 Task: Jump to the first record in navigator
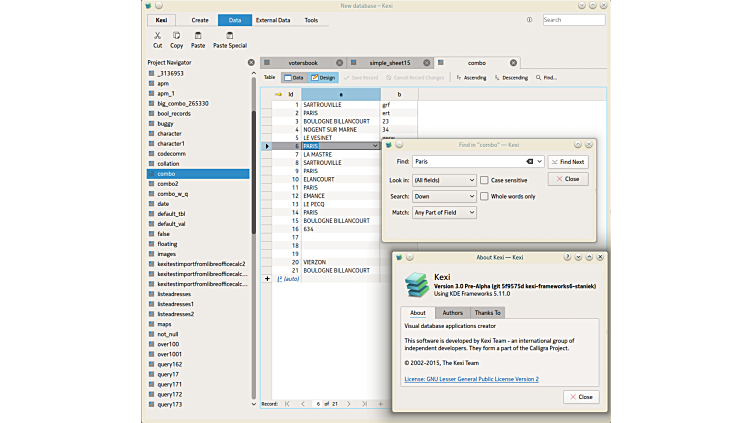287,403
